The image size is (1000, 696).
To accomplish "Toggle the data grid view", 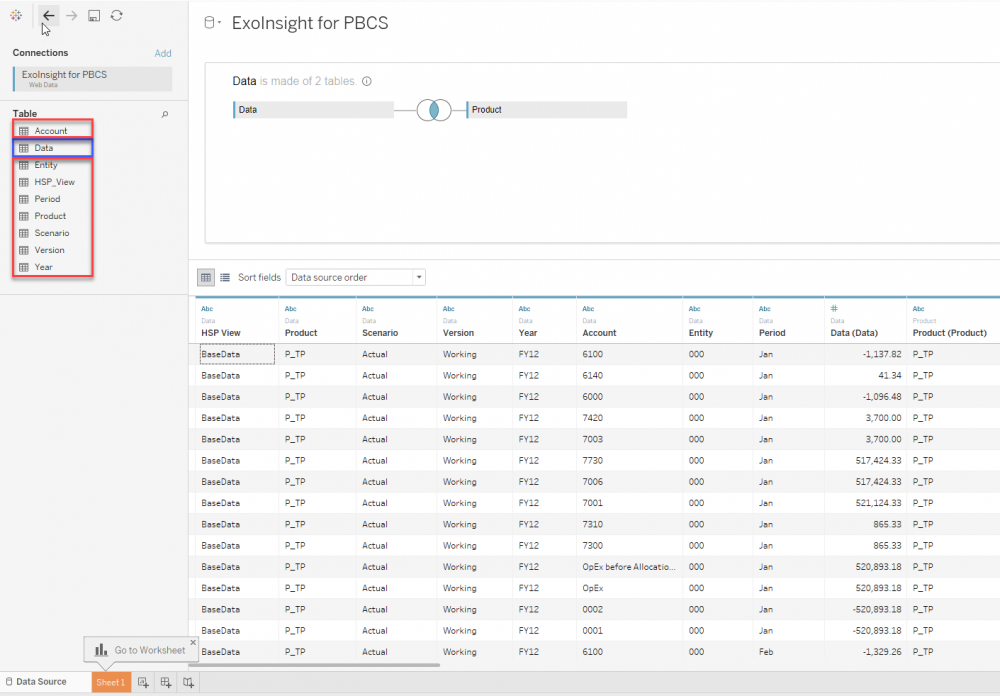I will 206,277.
